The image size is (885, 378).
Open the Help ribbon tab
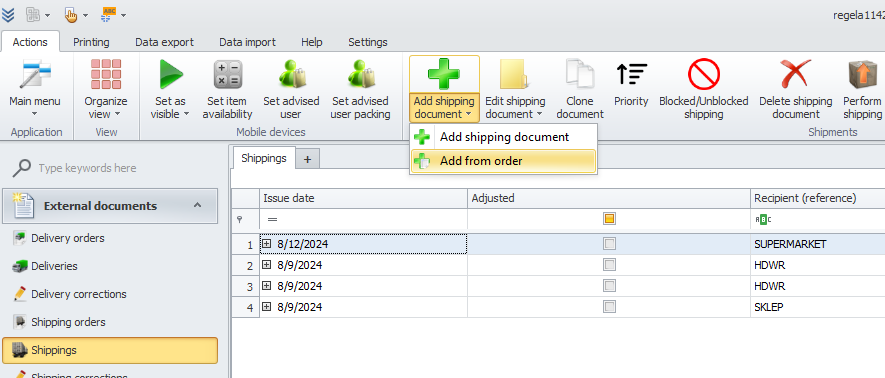(x=312, y=42)
